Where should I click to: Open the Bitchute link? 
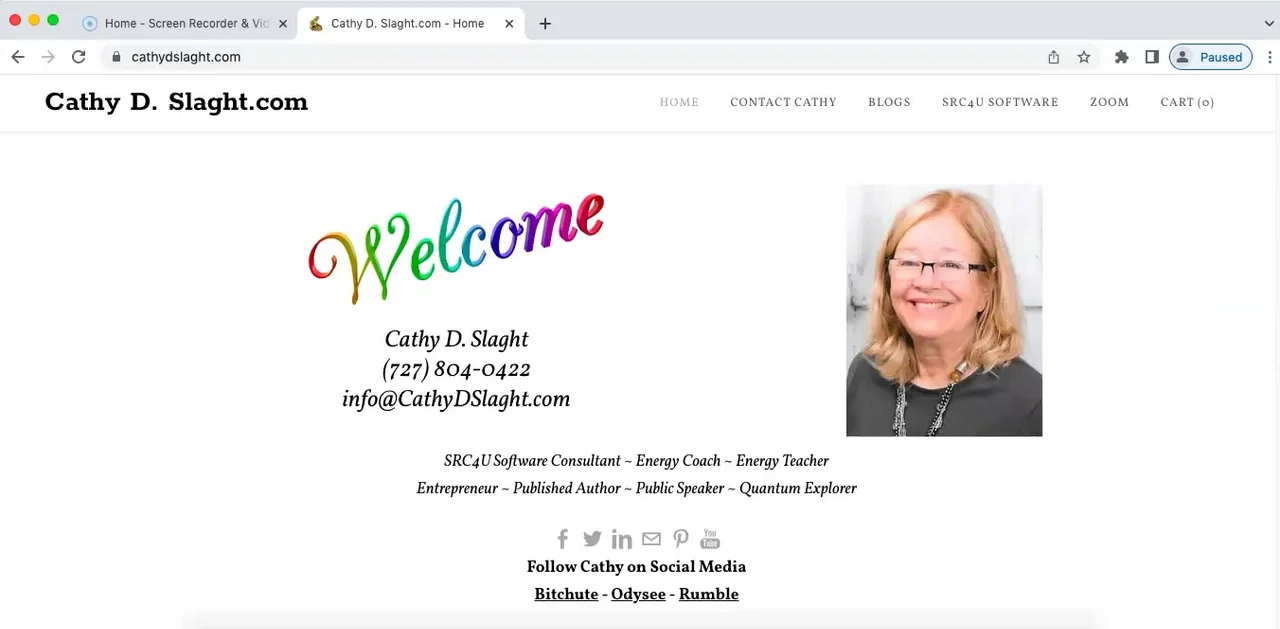[x=566, y=594]
